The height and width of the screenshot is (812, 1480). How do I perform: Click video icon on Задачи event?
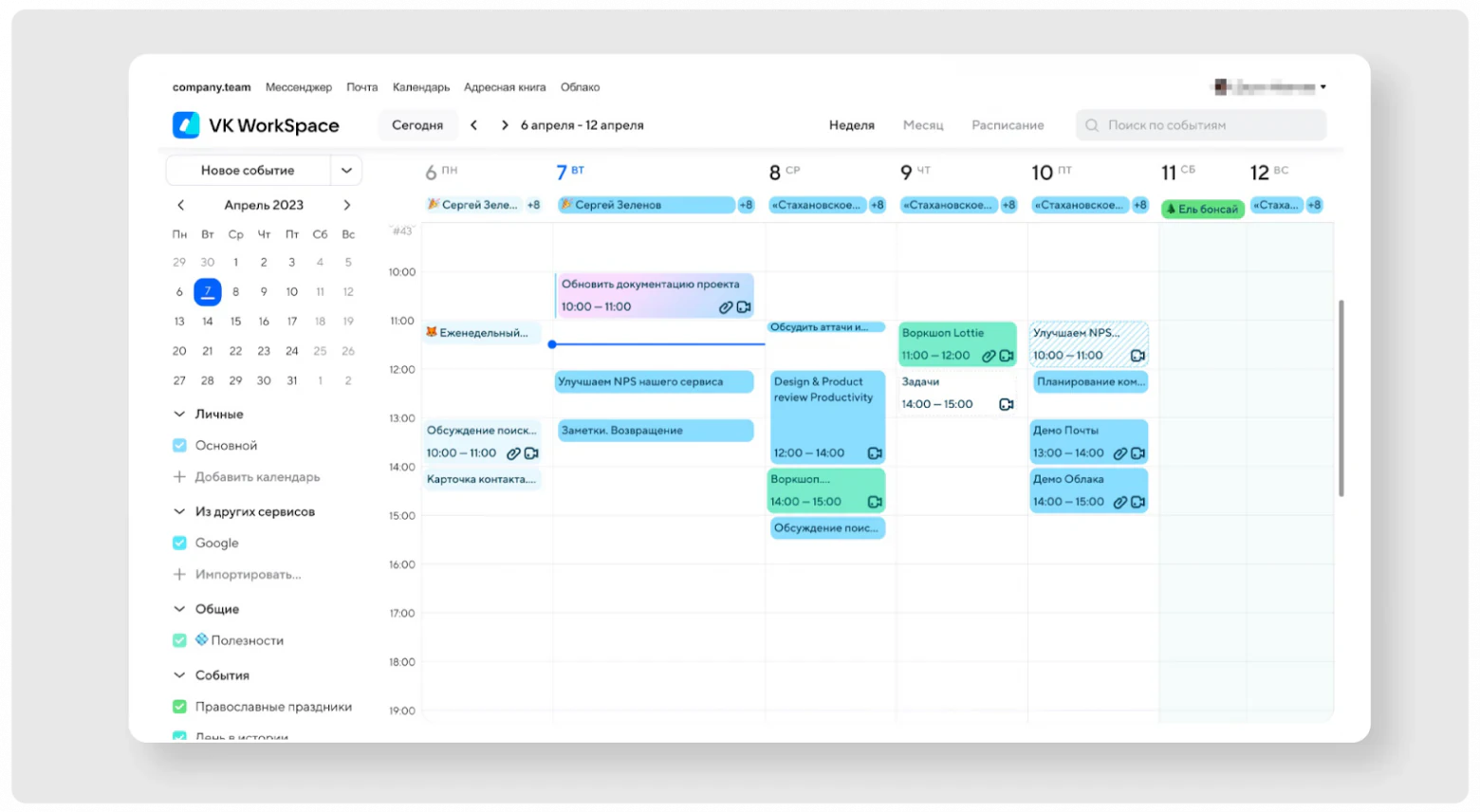click(x=1007, y=404)
